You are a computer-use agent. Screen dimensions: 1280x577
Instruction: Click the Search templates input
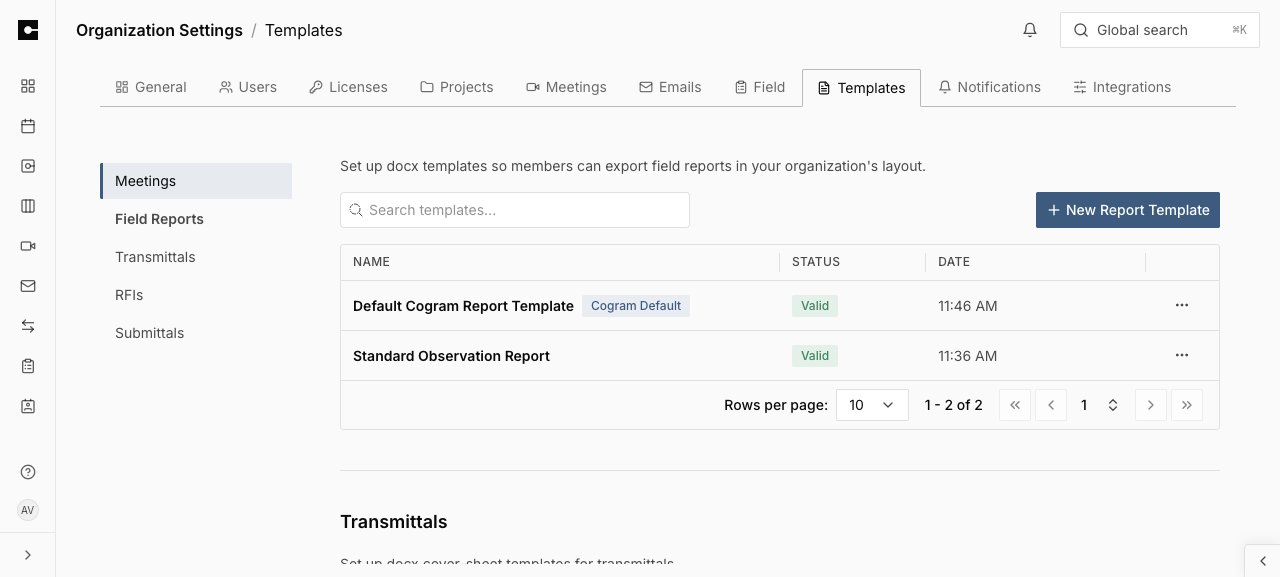(515, 210)
